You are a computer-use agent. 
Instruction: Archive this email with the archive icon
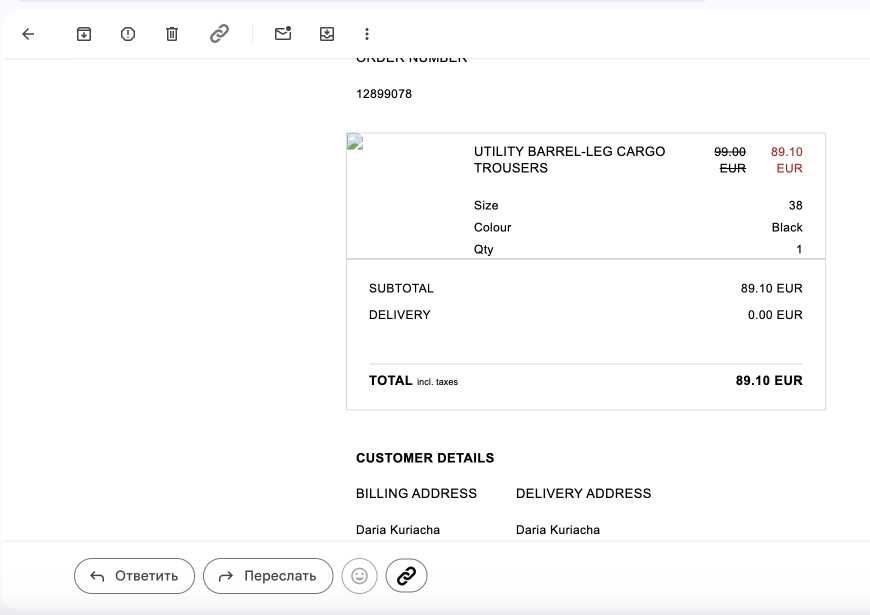pos(84,34)
